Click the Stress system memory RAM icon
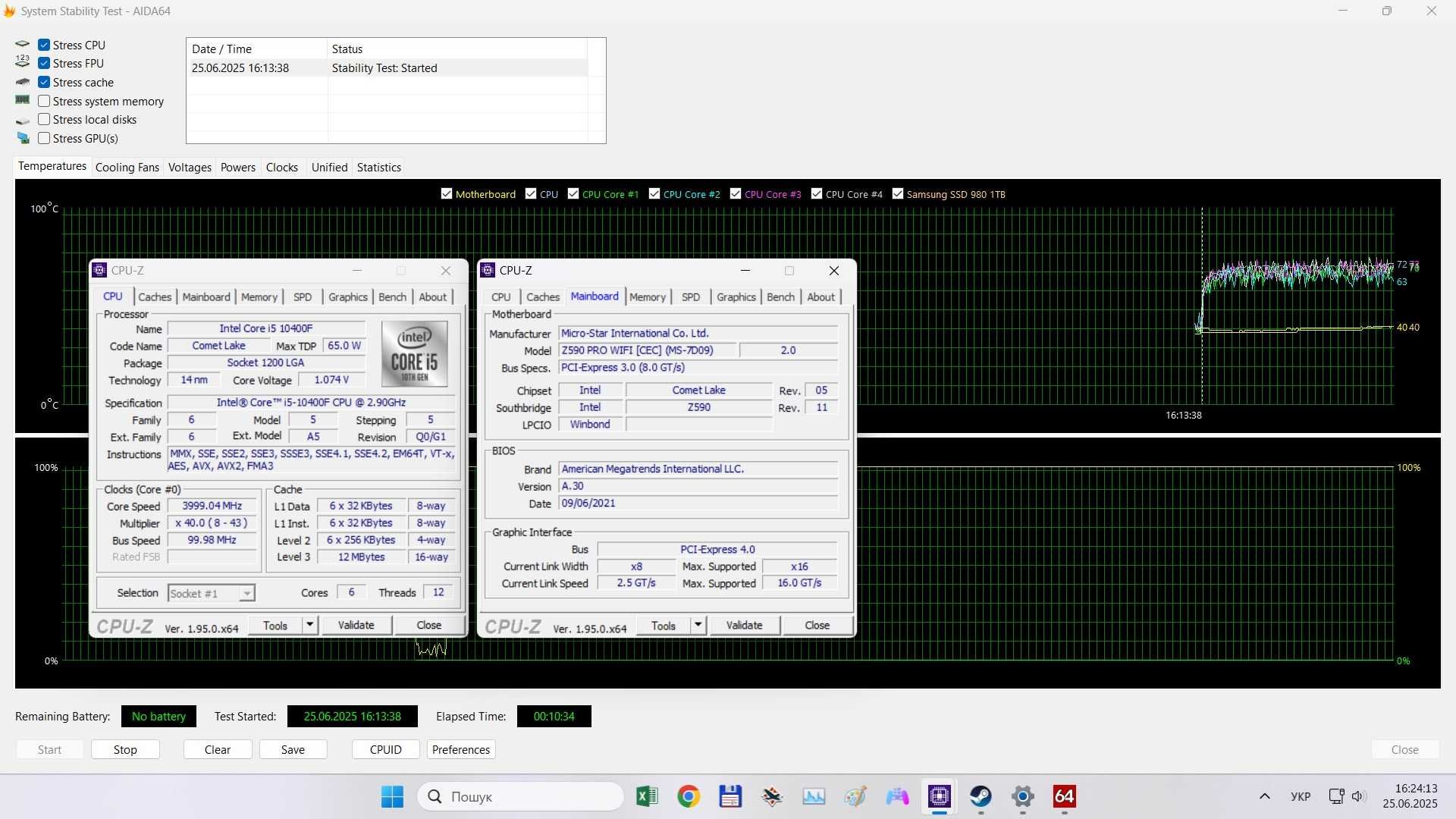This screenshot has height=819, width=1456. tap(23, 100)
